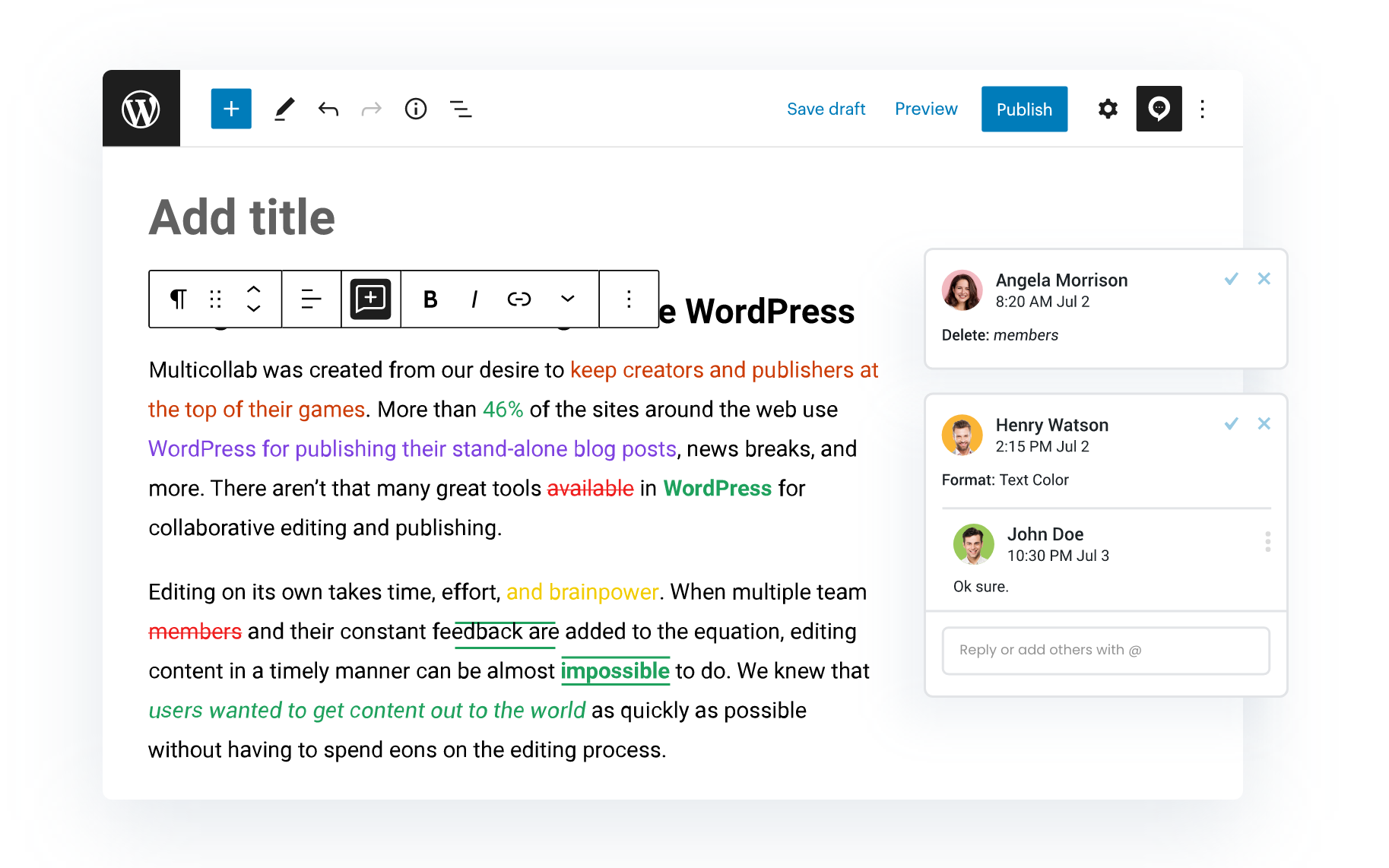Move the block down
1389x868 pixels.
254,308
